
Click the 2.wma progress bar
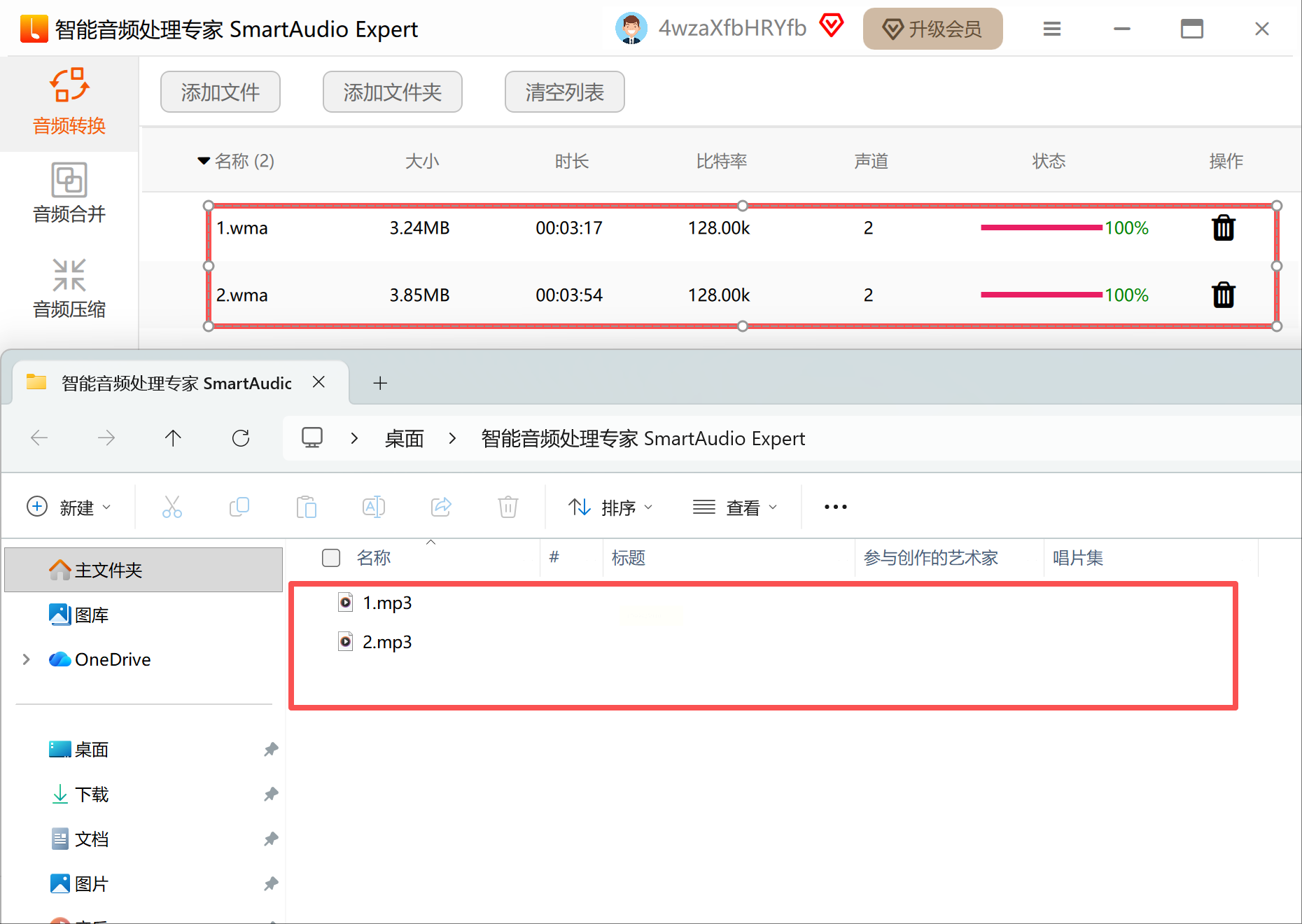[1042, 295]
